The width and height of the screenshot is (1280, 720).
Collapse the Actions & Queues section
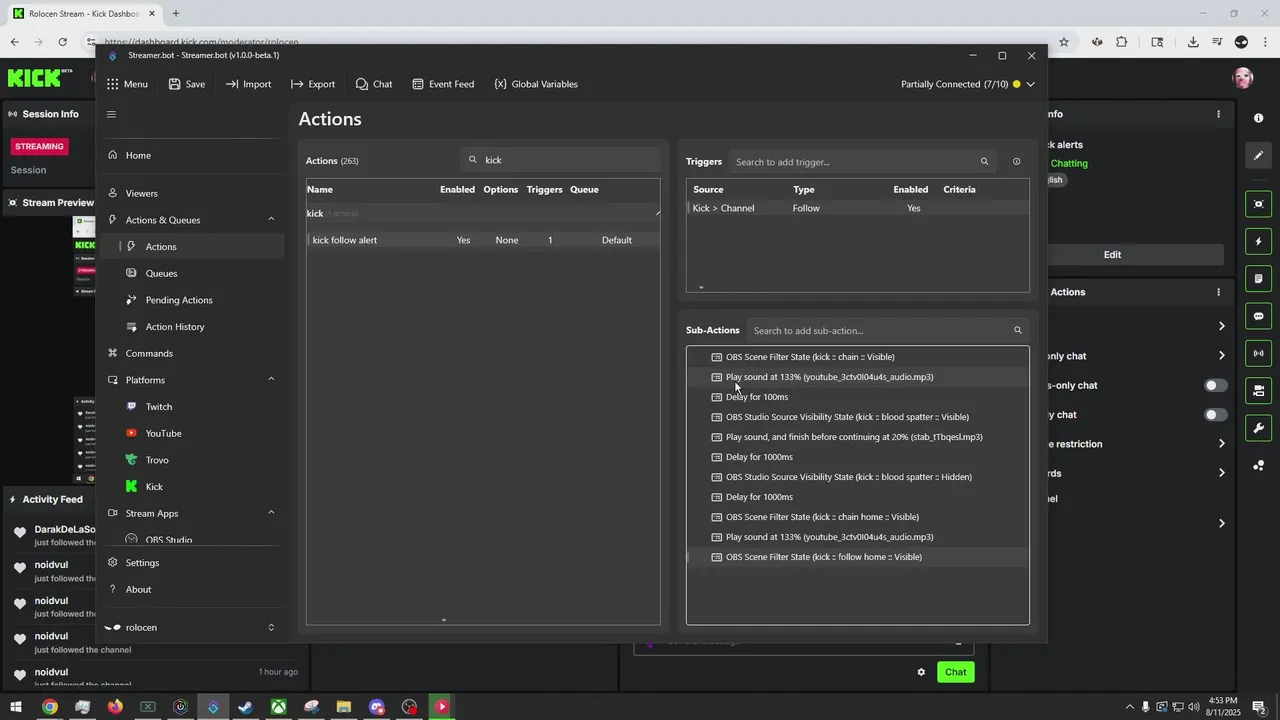point(270,220)
